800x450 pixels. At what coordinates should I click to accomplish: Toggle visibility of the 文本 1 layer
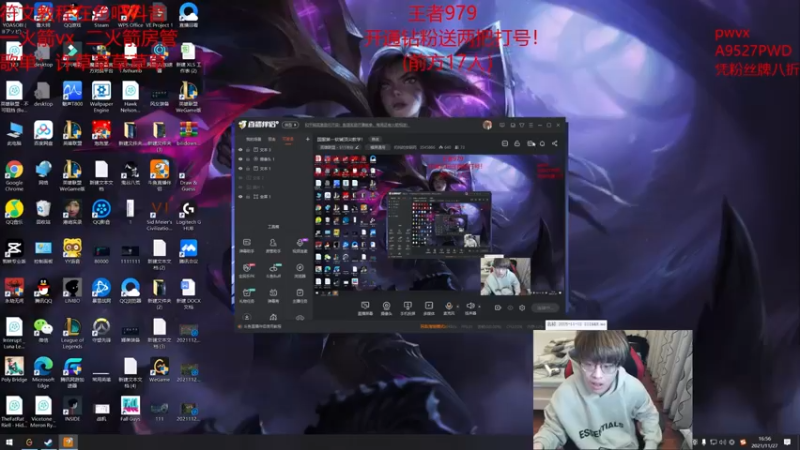pyautogui.click(x=240, y=168)
